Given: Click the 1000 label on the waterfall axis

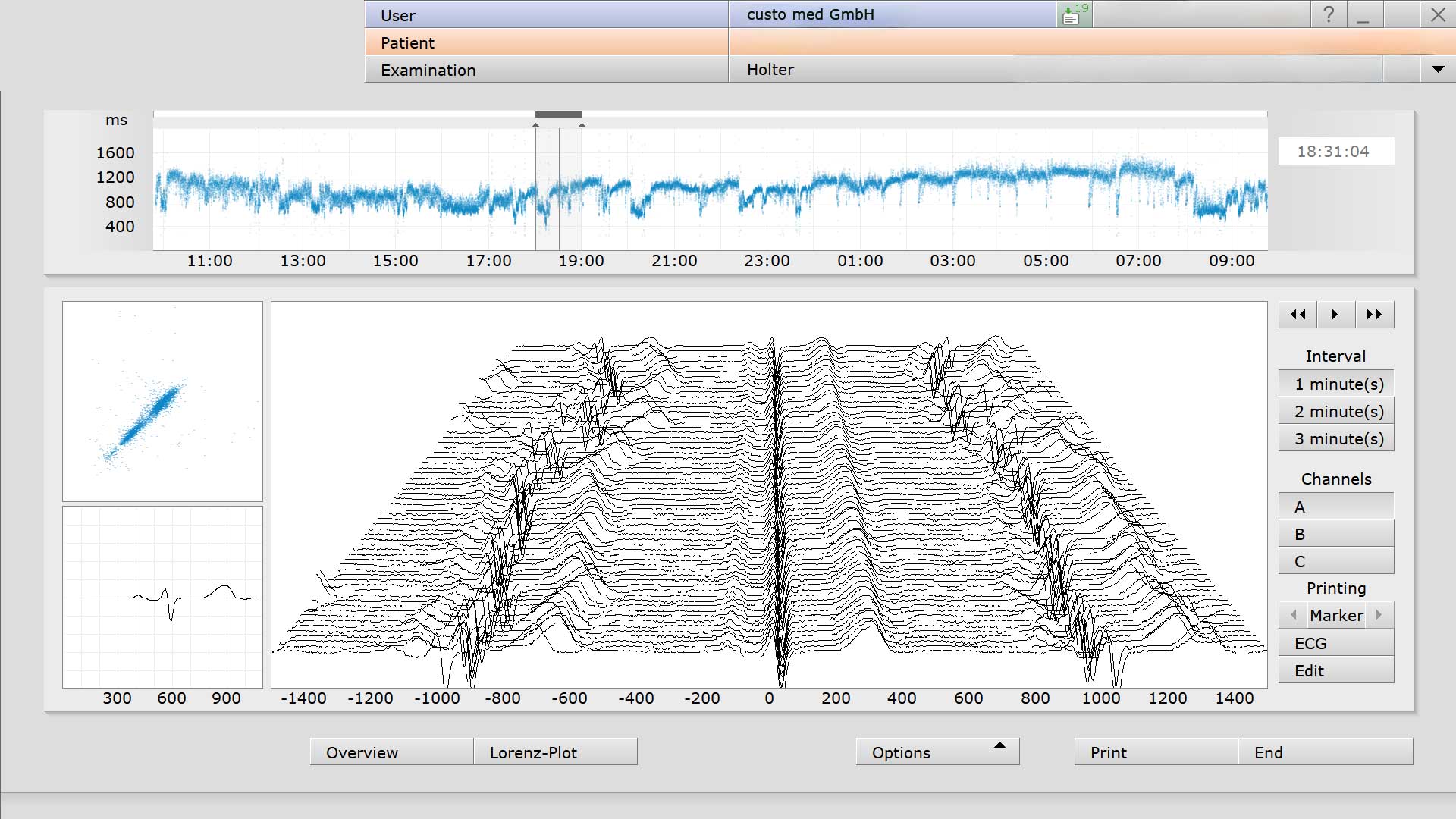Looking at the screenshot, I should [1101, 698].
